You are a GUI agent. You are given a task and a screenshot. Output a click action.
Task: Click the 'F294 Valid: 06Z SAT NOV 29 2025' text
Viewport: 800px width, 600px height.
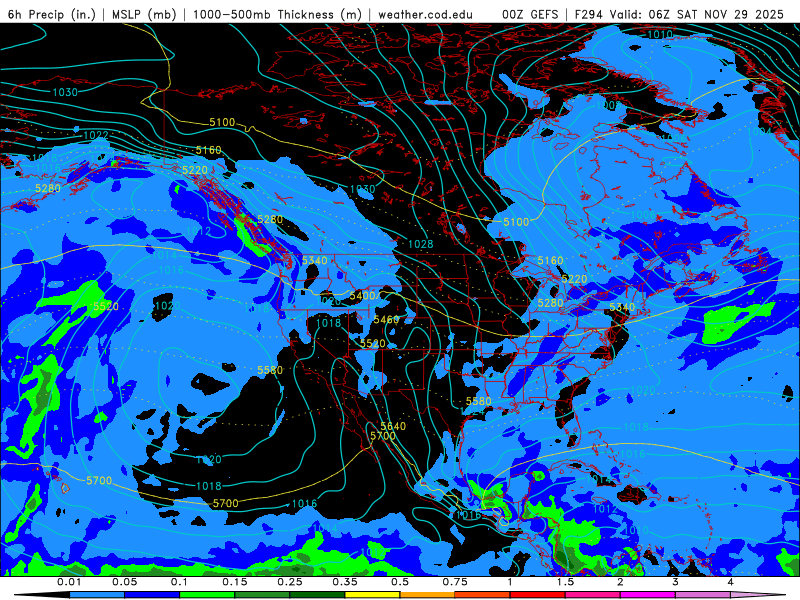pyautogui.click(x=679, y=14)
